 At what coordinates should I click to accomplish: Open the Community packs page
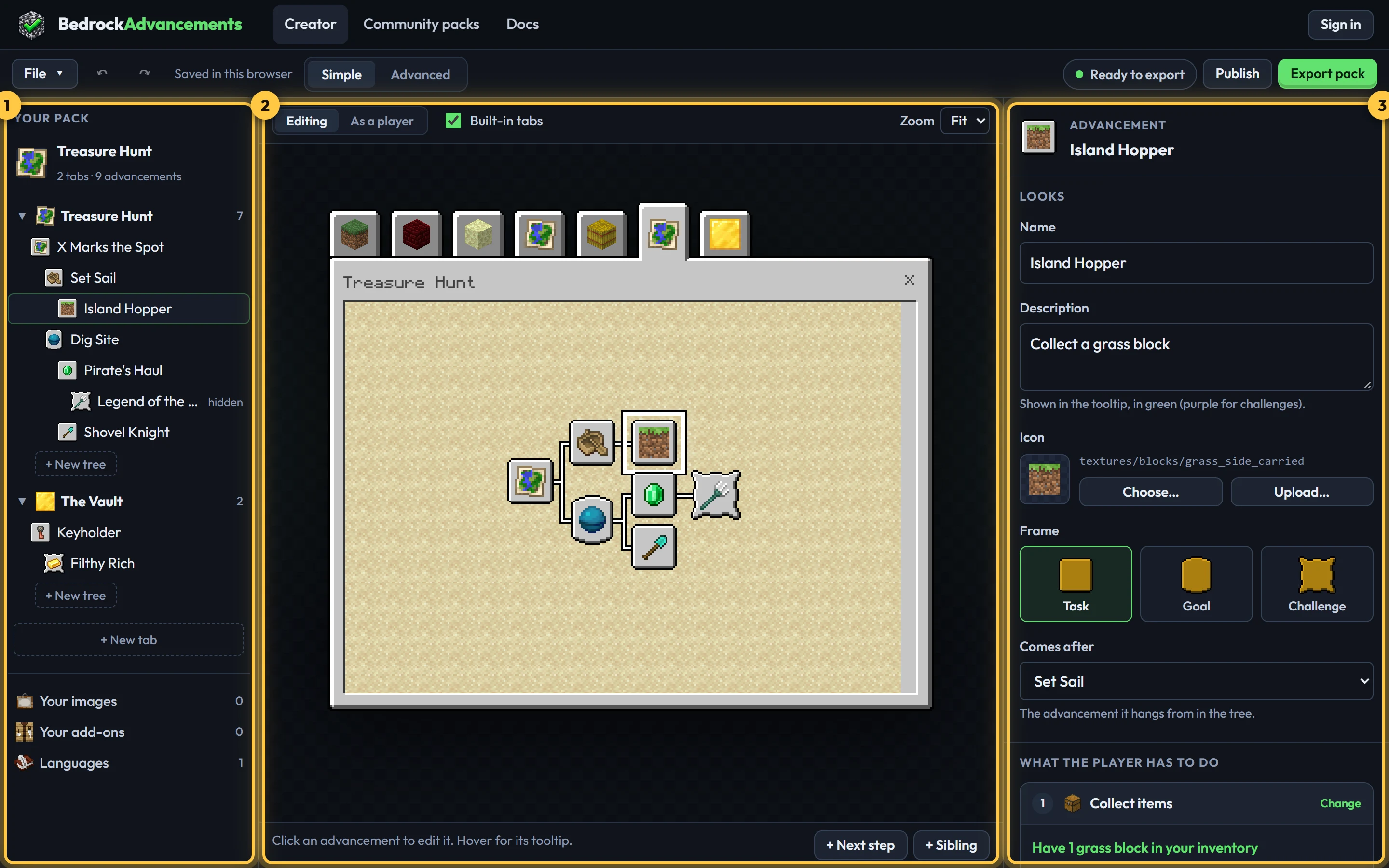tap(421, 24)
